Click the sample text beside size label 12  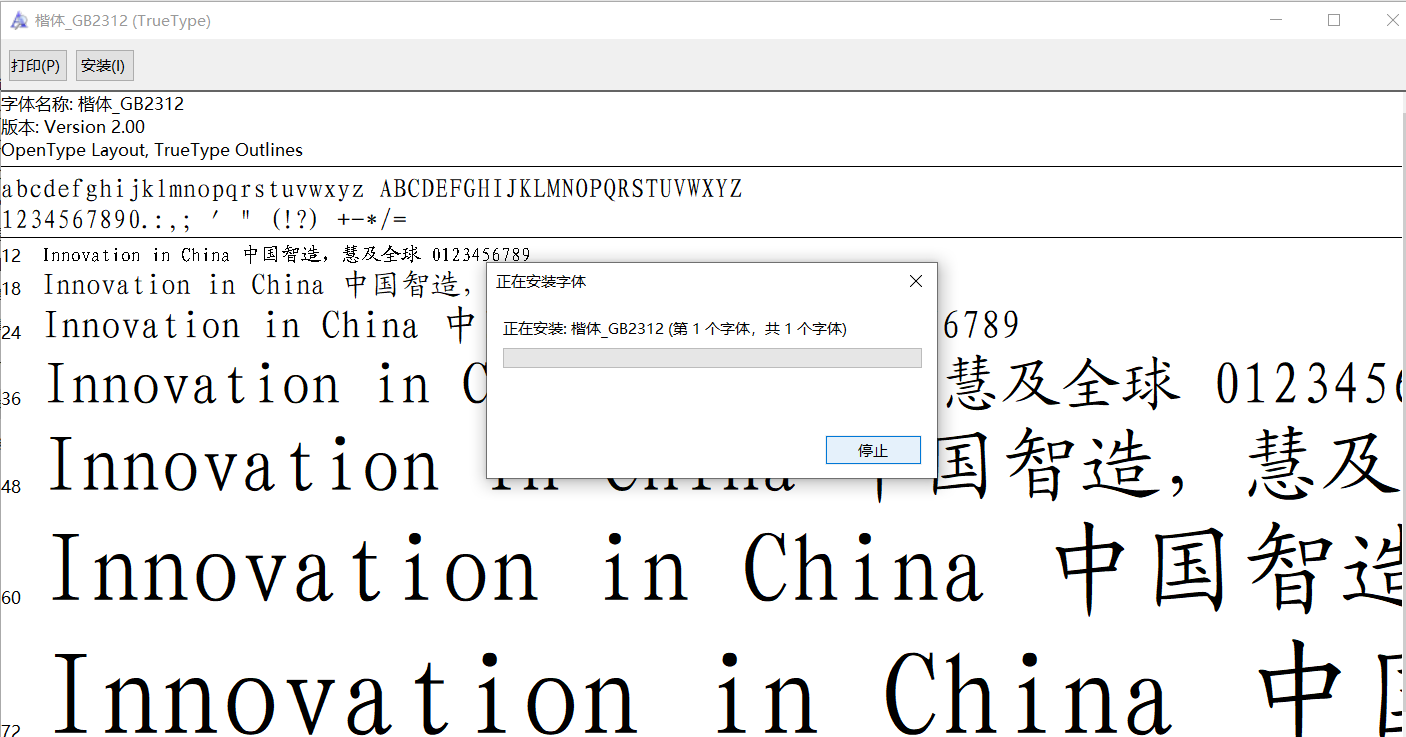click(286, 255)
